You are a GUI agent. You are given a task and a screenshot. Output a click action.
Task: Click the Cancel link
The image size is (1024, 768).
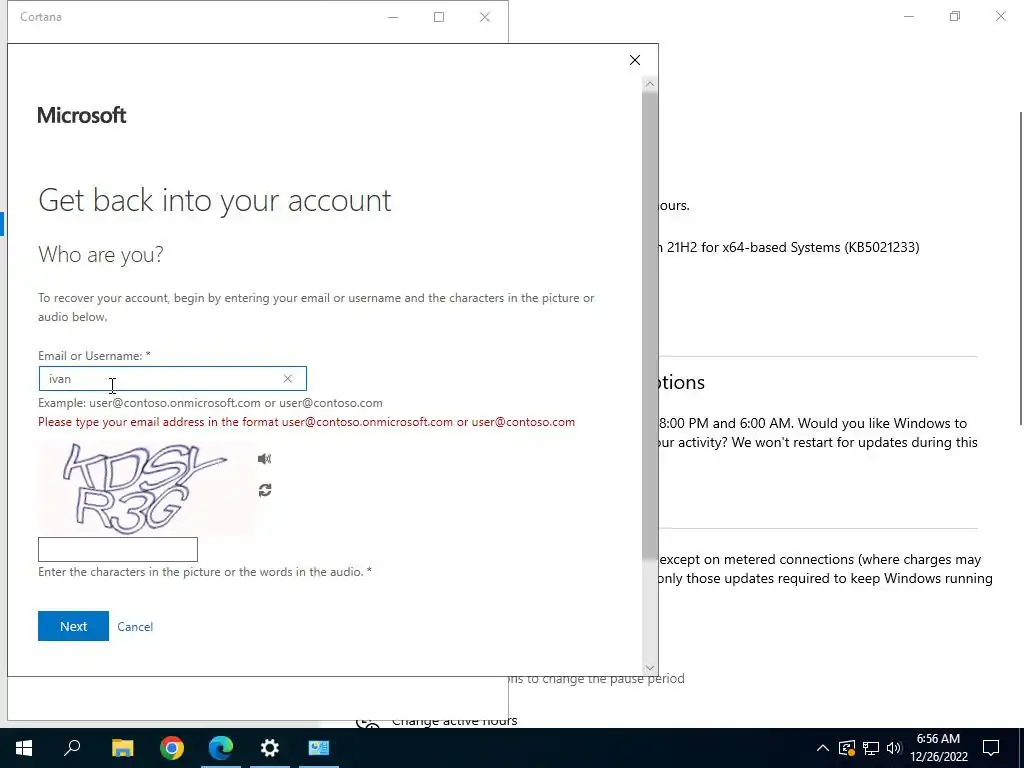click(135, 627)
